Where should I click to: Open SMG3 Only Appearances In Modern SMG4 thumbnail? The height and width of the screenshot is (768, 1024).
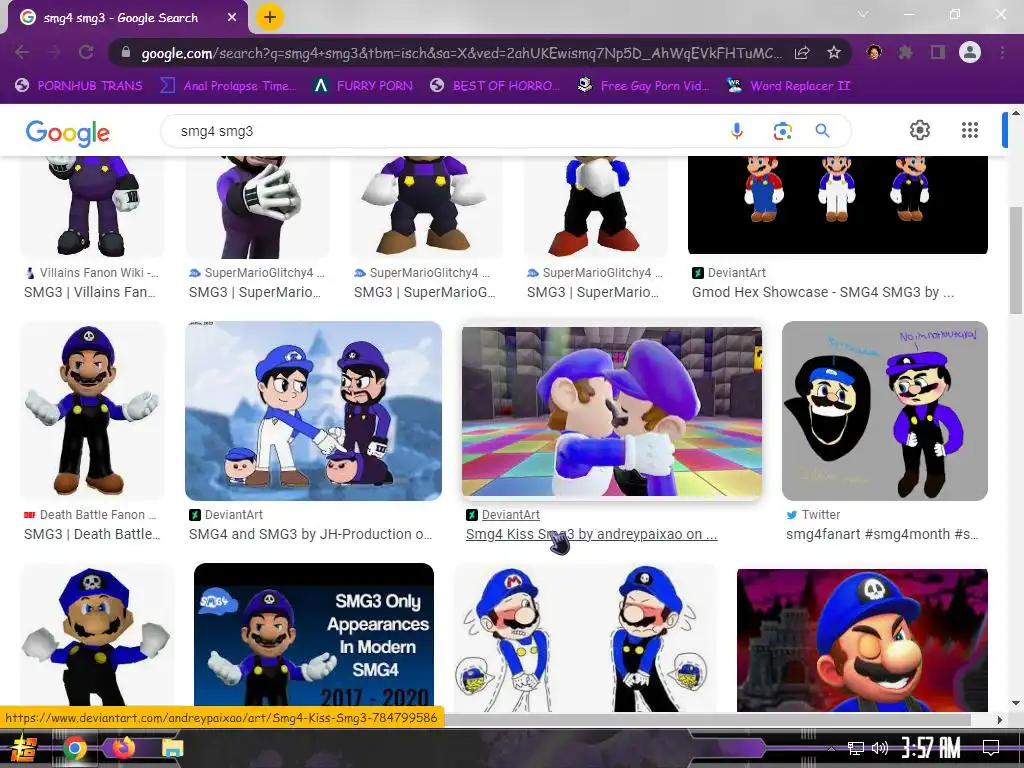pos(313,637)
